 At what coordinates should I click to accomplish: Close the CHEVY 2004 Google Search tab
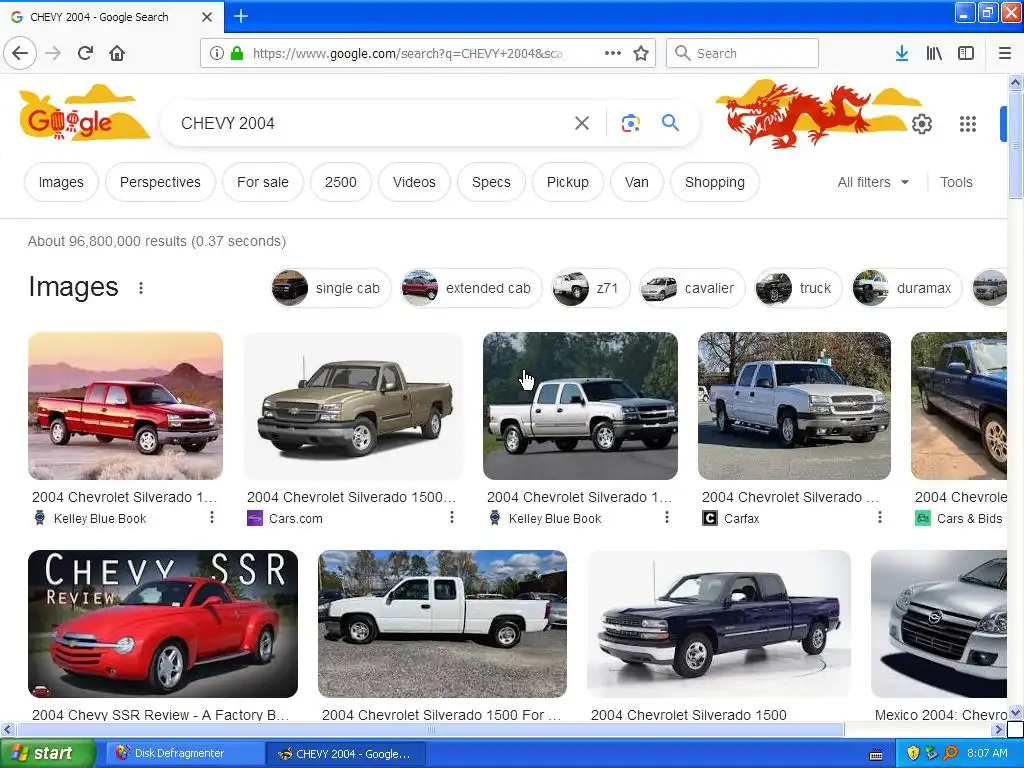coord(207,17)
